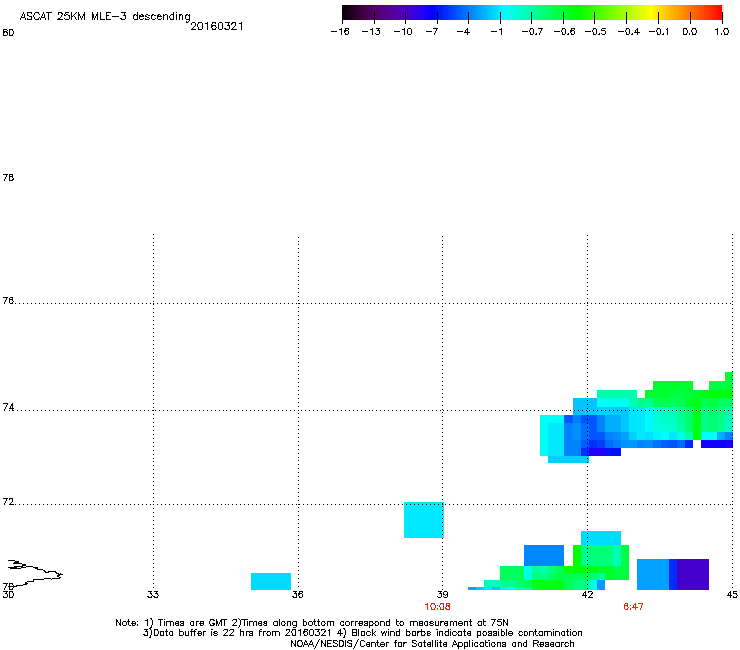Click the longitude axis label '33'
740x650 pixels.
[152, 595]
